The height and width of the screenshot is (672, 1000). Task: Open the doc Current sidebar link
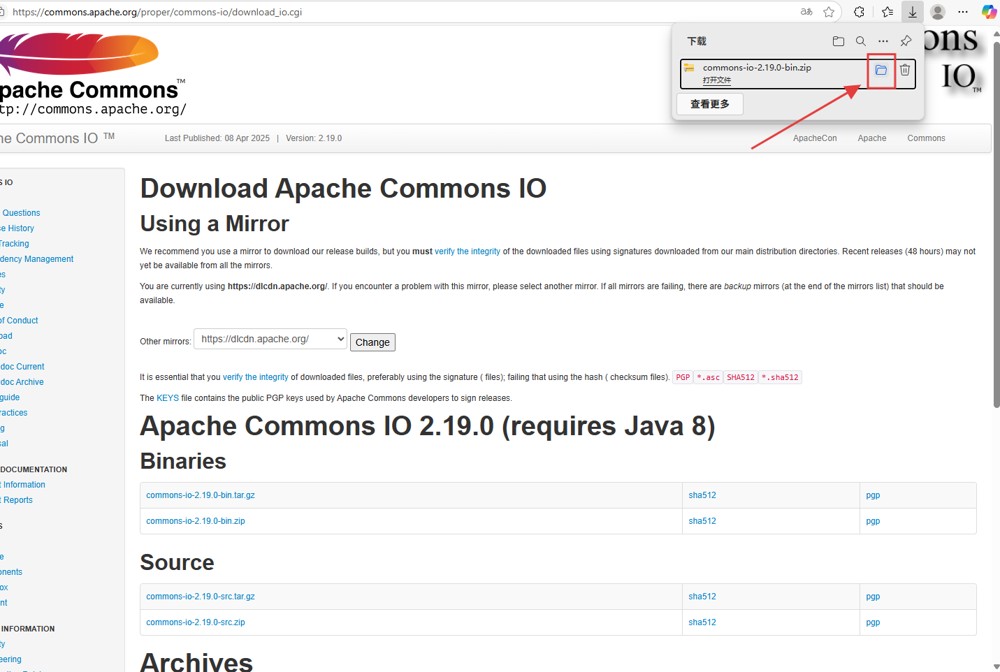point(22,367)
